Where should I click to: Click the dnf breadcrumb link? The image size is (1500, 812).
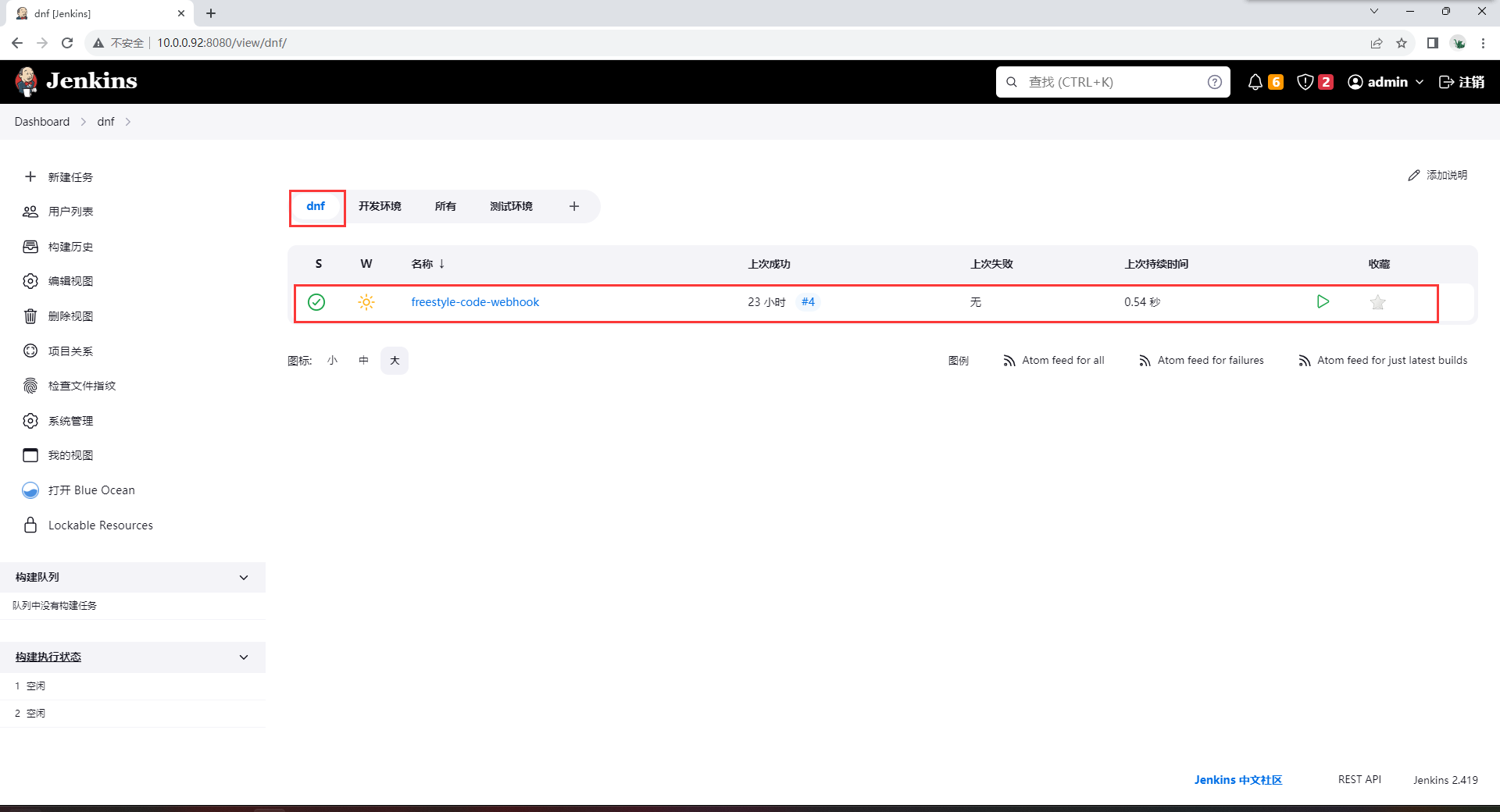pos(105,122)
